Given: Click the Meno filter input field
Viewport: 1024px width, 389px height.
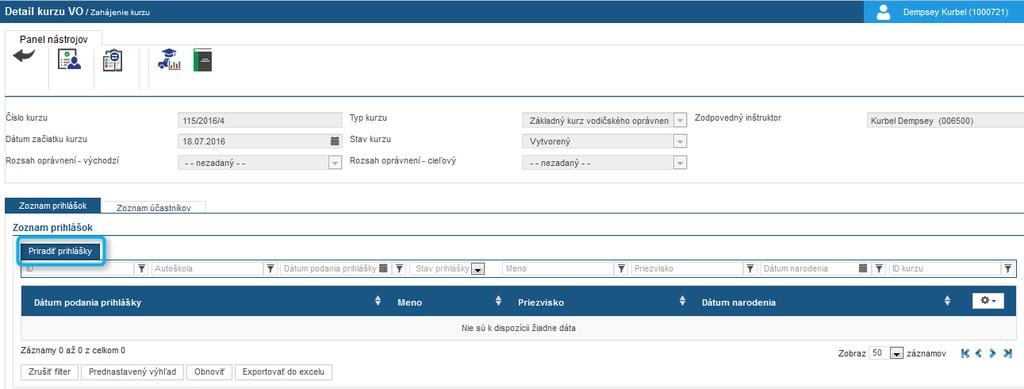Looking at the screenshot, I should pos(558,268).
